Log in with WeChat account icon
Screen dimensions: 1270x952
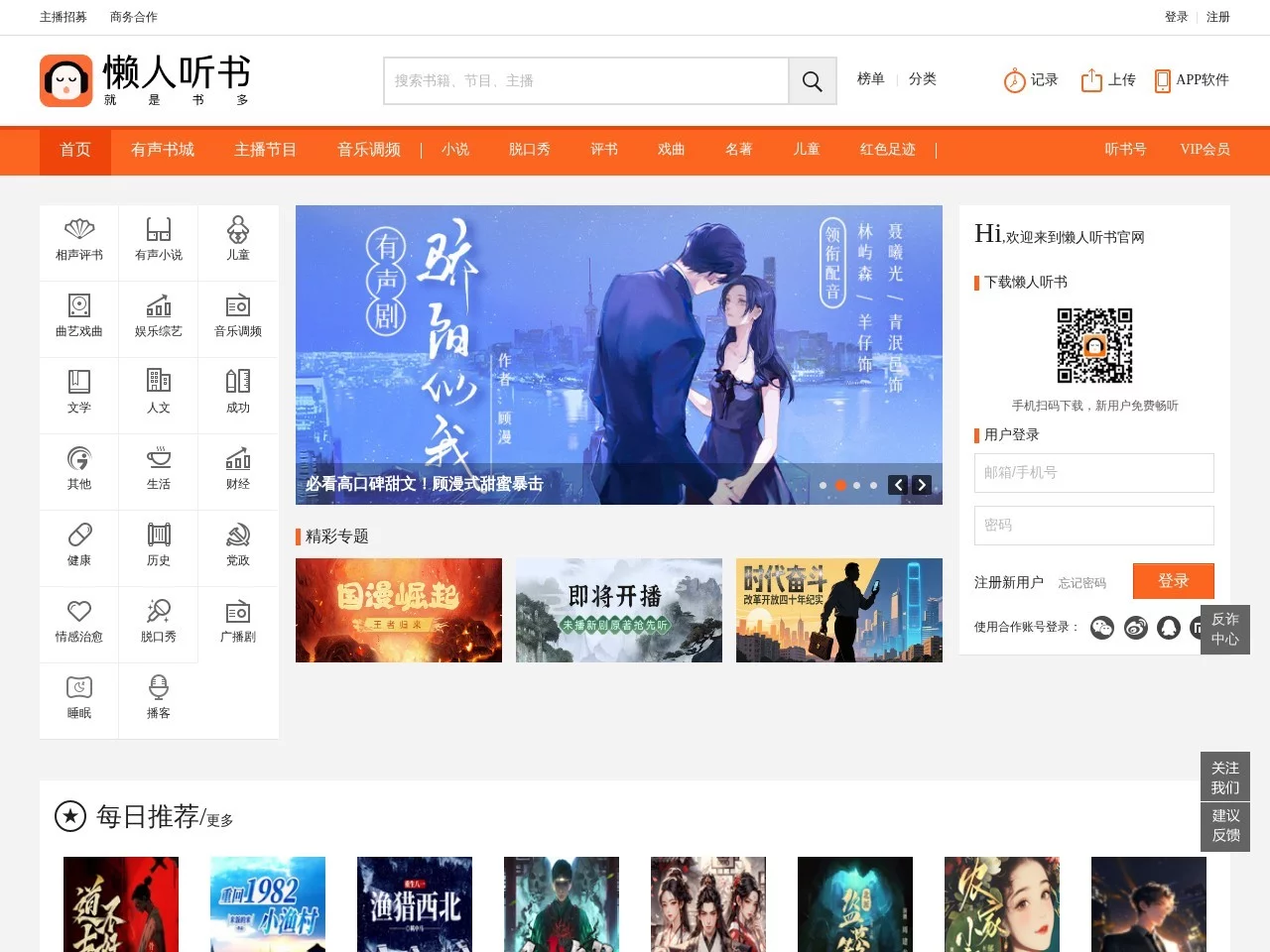[1102, 628]
